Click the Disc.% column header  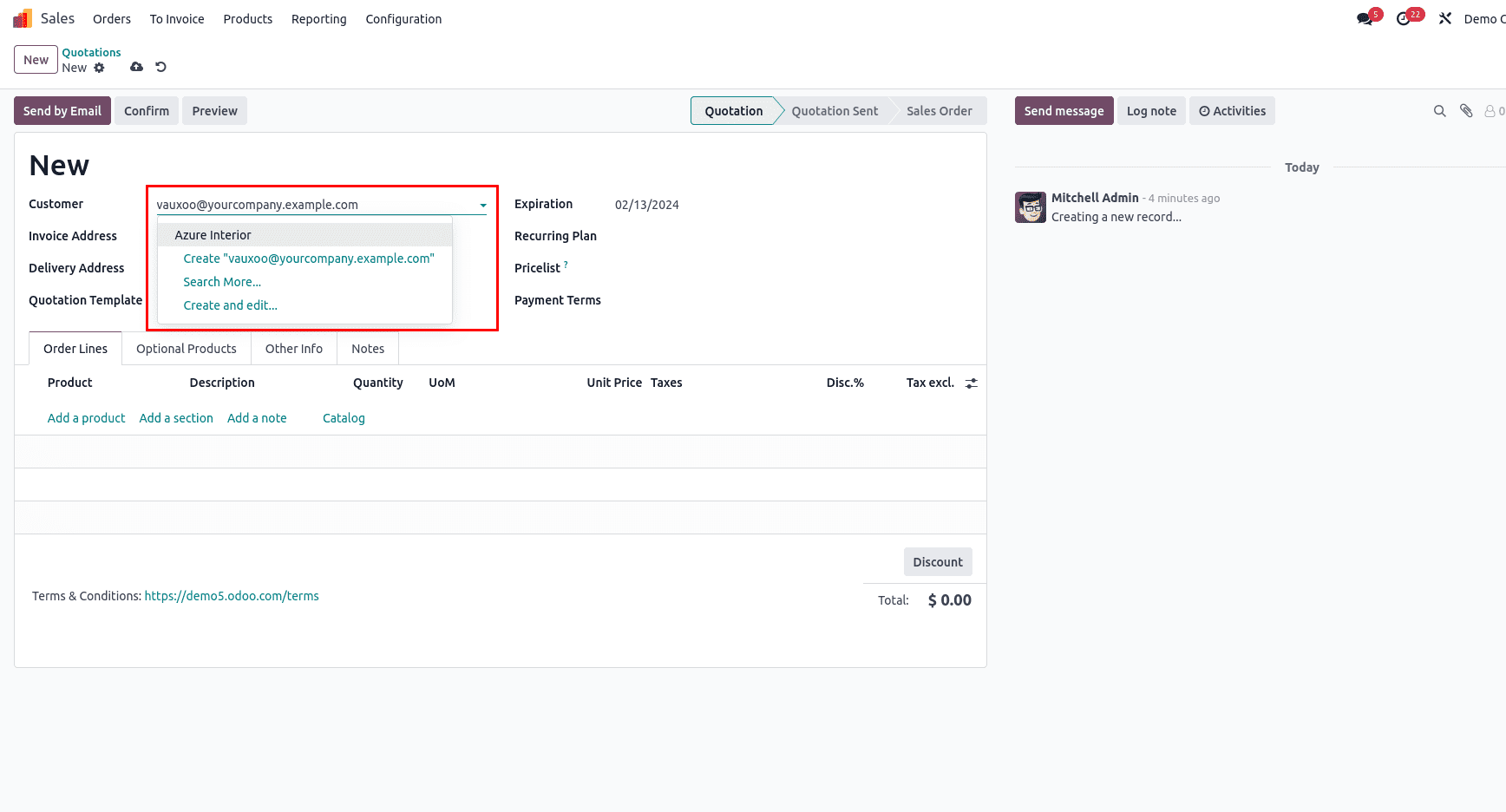point(845,383)
